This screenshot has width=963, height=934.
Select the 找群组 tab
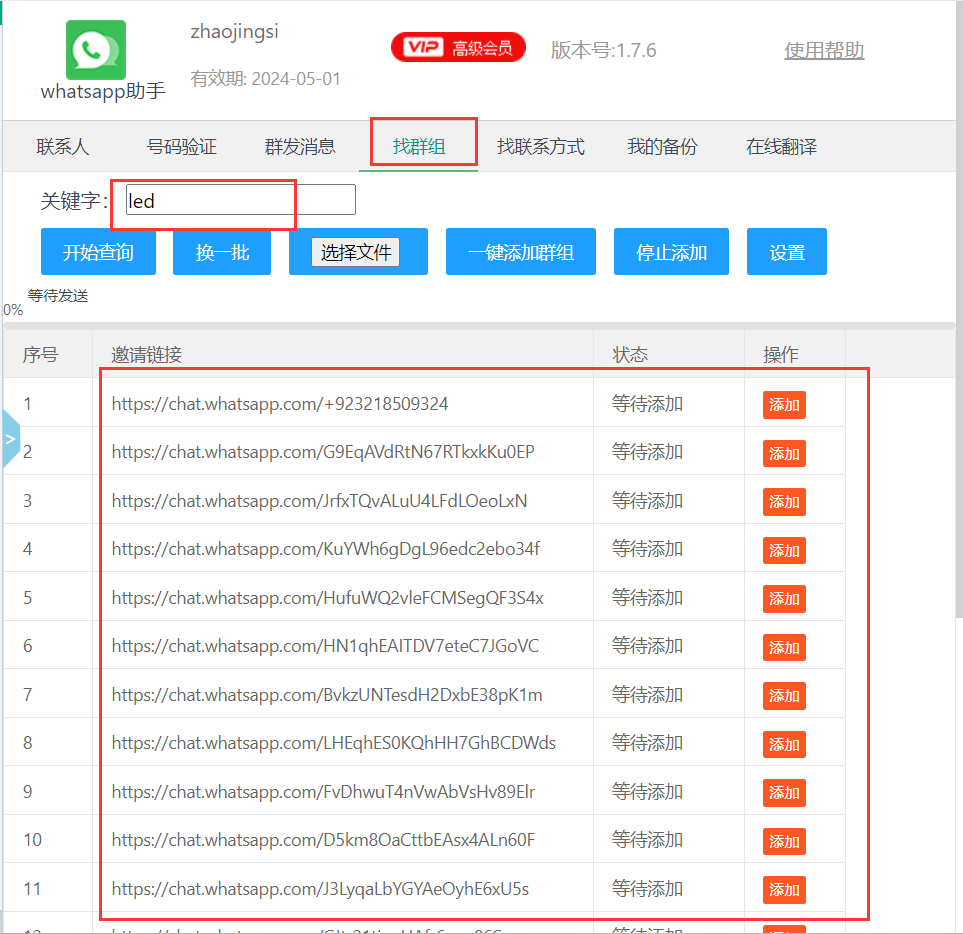tap(419, 147)
